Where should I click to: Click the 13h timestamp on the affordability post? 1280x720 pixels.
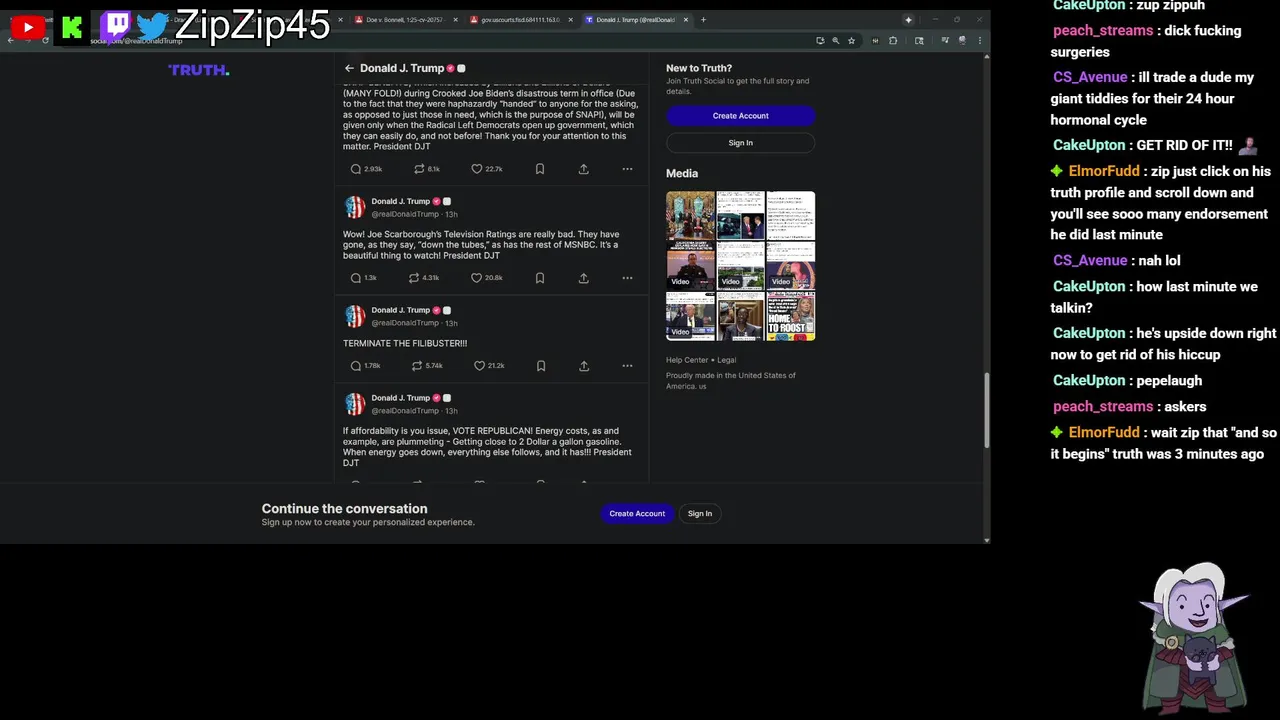tap(451, 411)
